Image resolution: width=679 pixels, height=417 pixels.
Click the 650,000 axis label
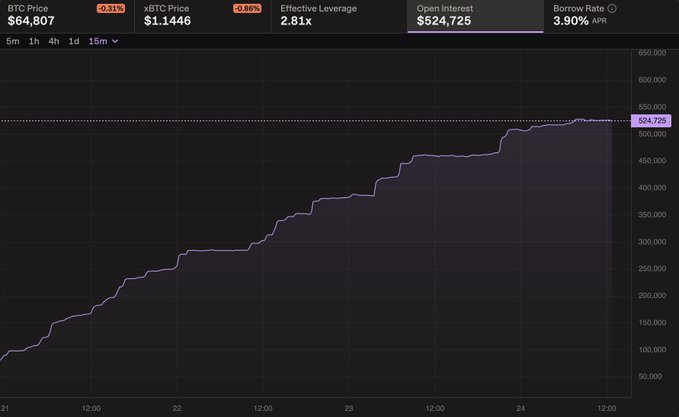(x=652, y=53)
